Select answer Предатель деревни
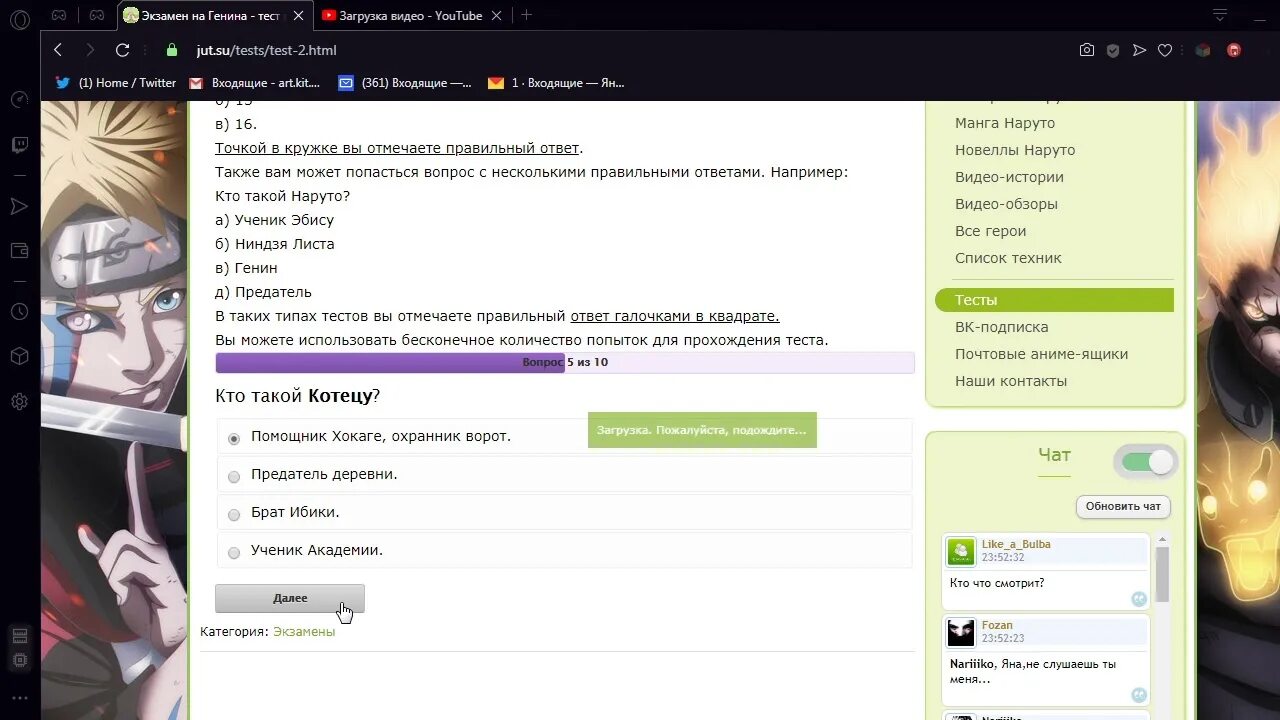This screenshot has width=1280, height=720. click(x=234, y=476)
